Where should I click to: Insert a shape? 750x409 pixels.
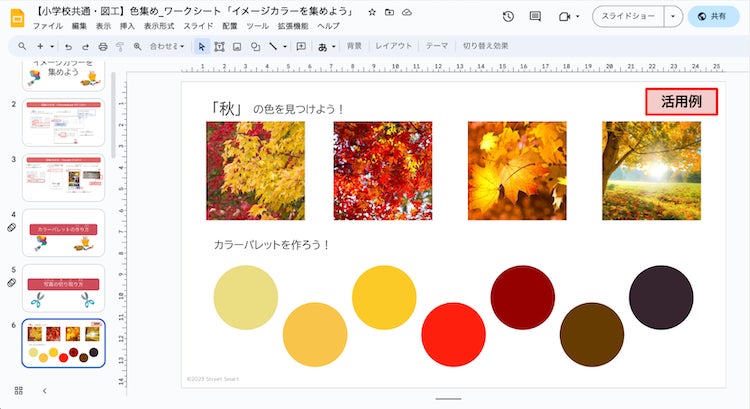click(255, 46)
